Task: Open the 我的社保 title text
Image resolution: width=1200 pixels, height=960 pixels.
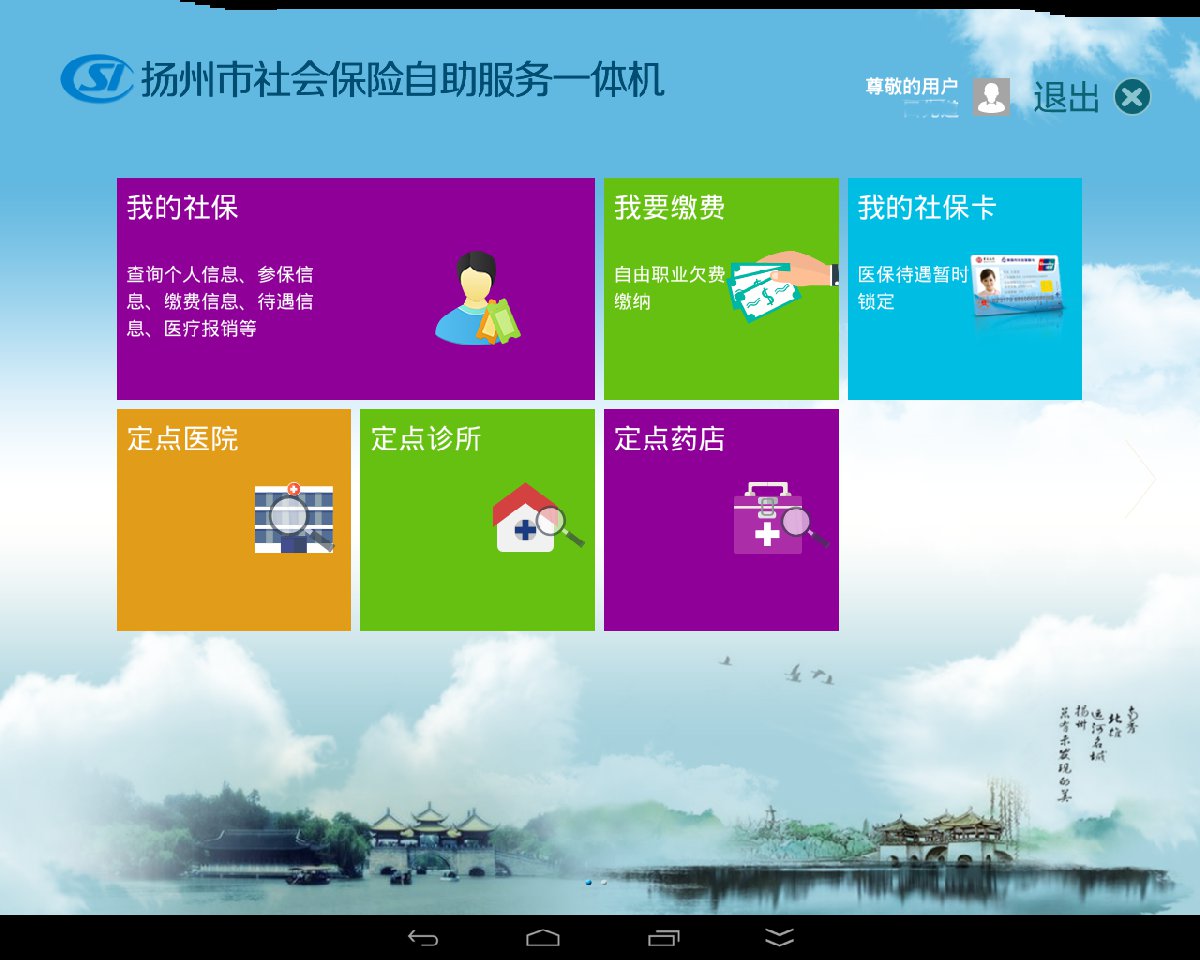Action: [182, 208]
